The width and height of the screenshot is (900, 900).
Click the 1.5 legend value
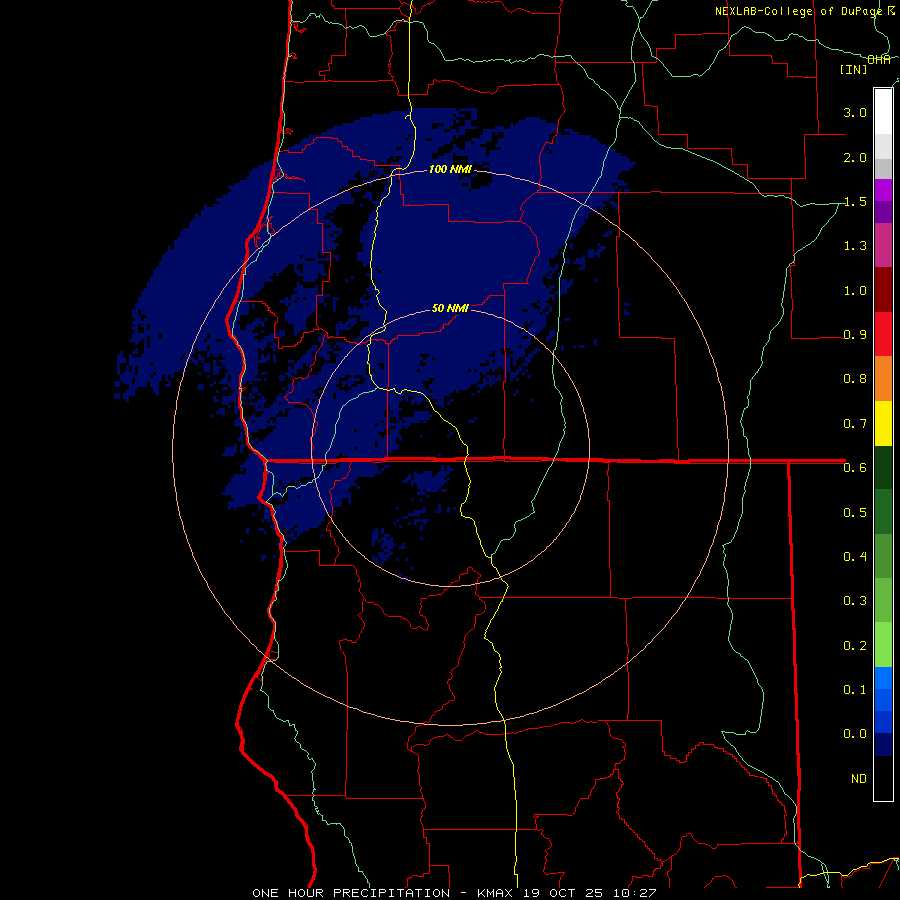pos(855,201)
